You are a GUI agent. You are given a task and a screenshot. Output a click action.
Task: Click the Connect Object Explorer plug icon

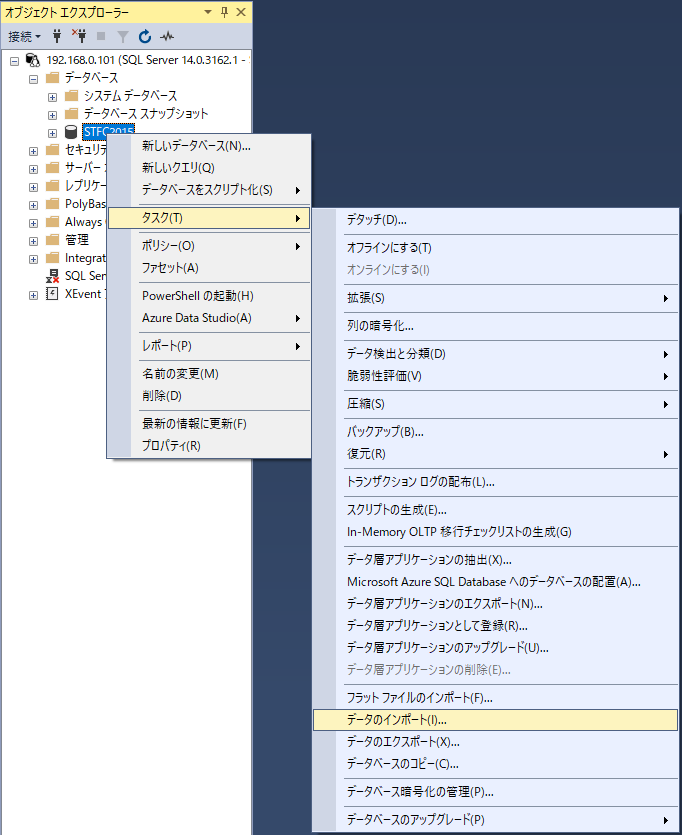tap(57, 36)
